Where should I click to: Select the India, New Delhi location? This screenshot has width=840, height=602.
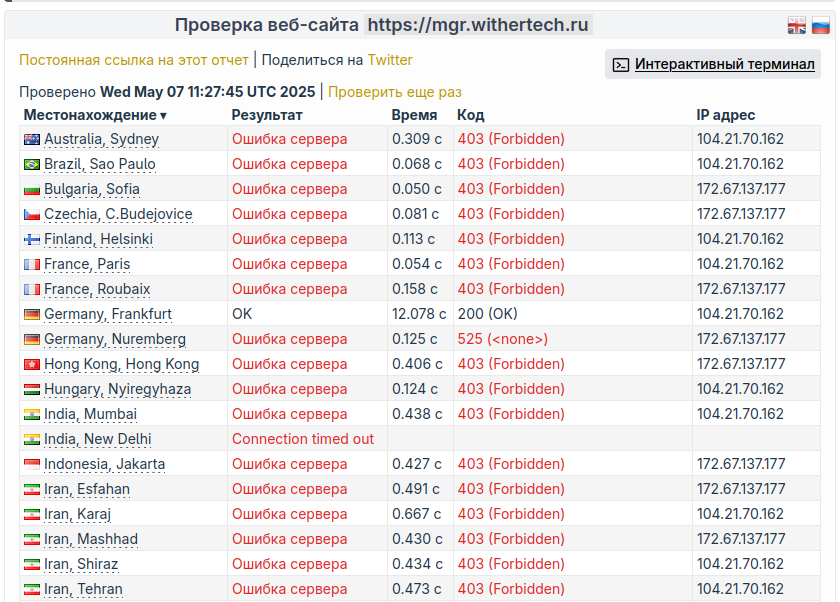pyautogui.click(x=97, y=439)
